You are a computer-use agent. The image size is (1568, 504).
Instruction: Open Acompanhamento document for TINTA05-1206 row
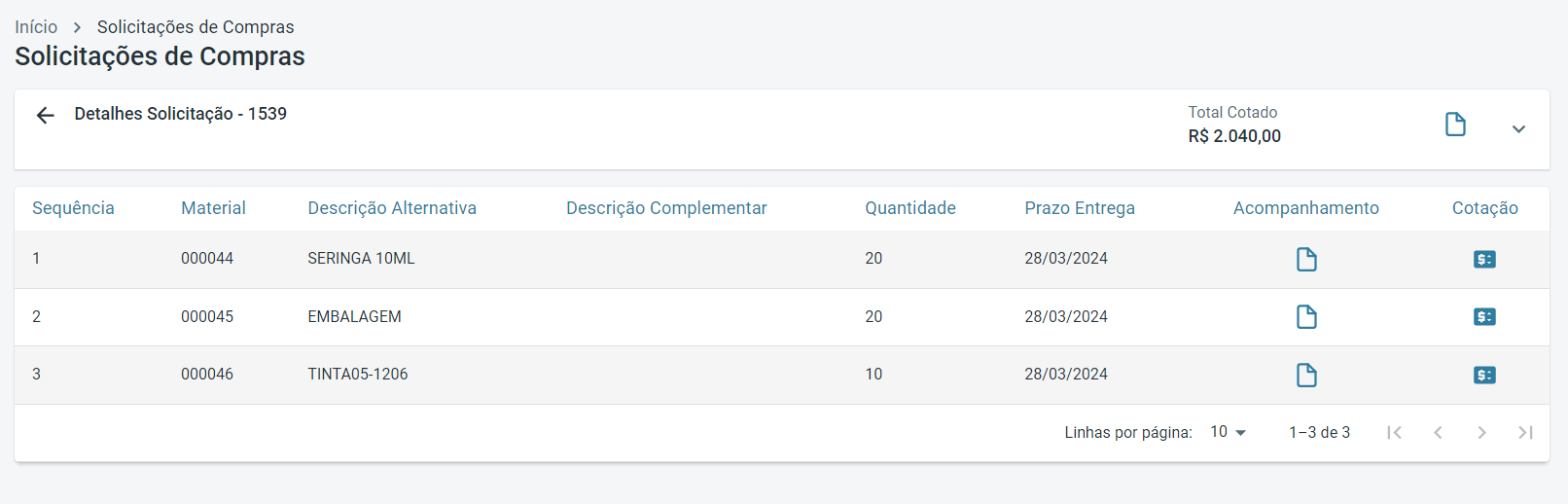1306,376
